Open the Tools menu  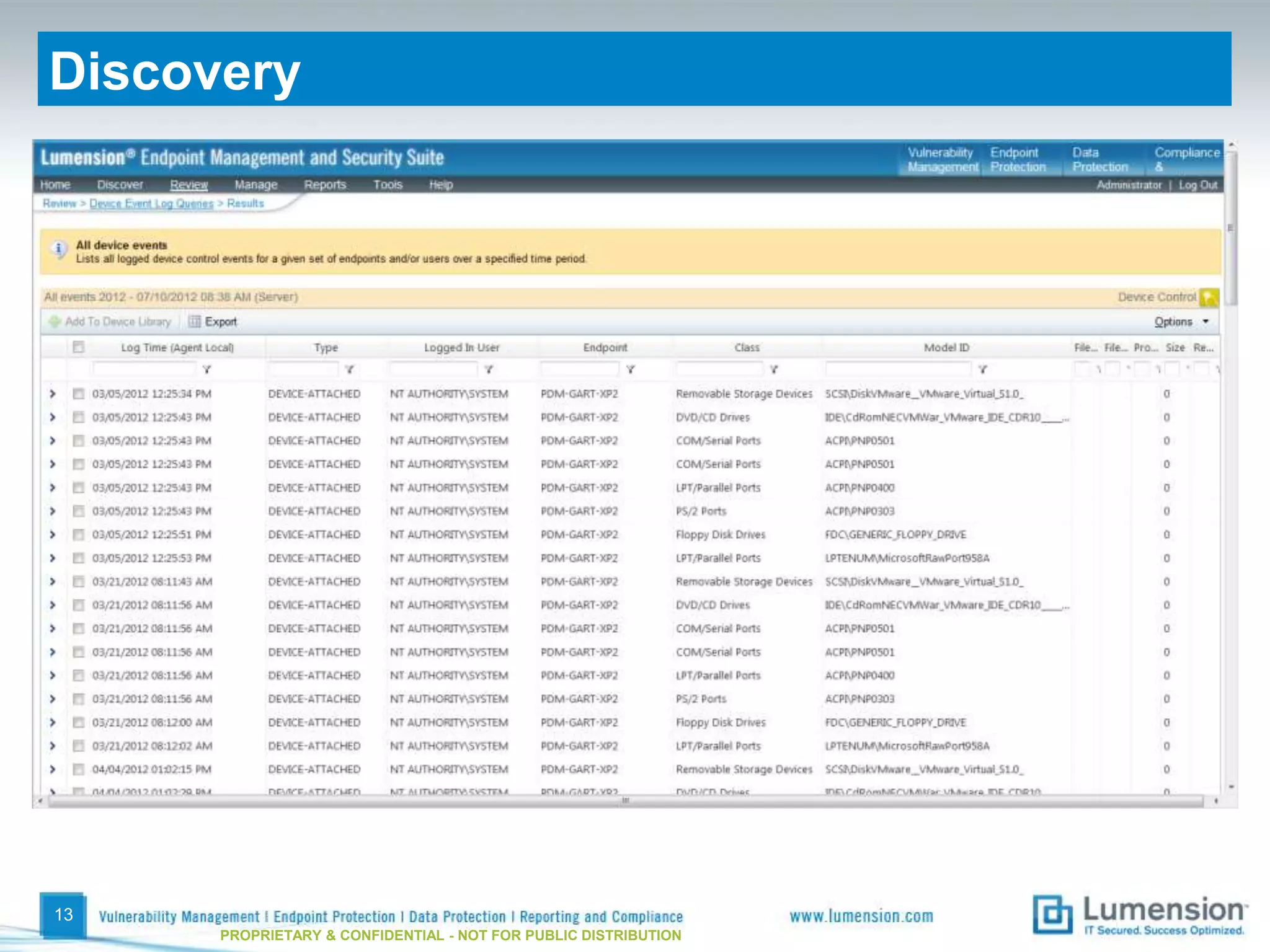pyautogui.click(x=388, y=185)
